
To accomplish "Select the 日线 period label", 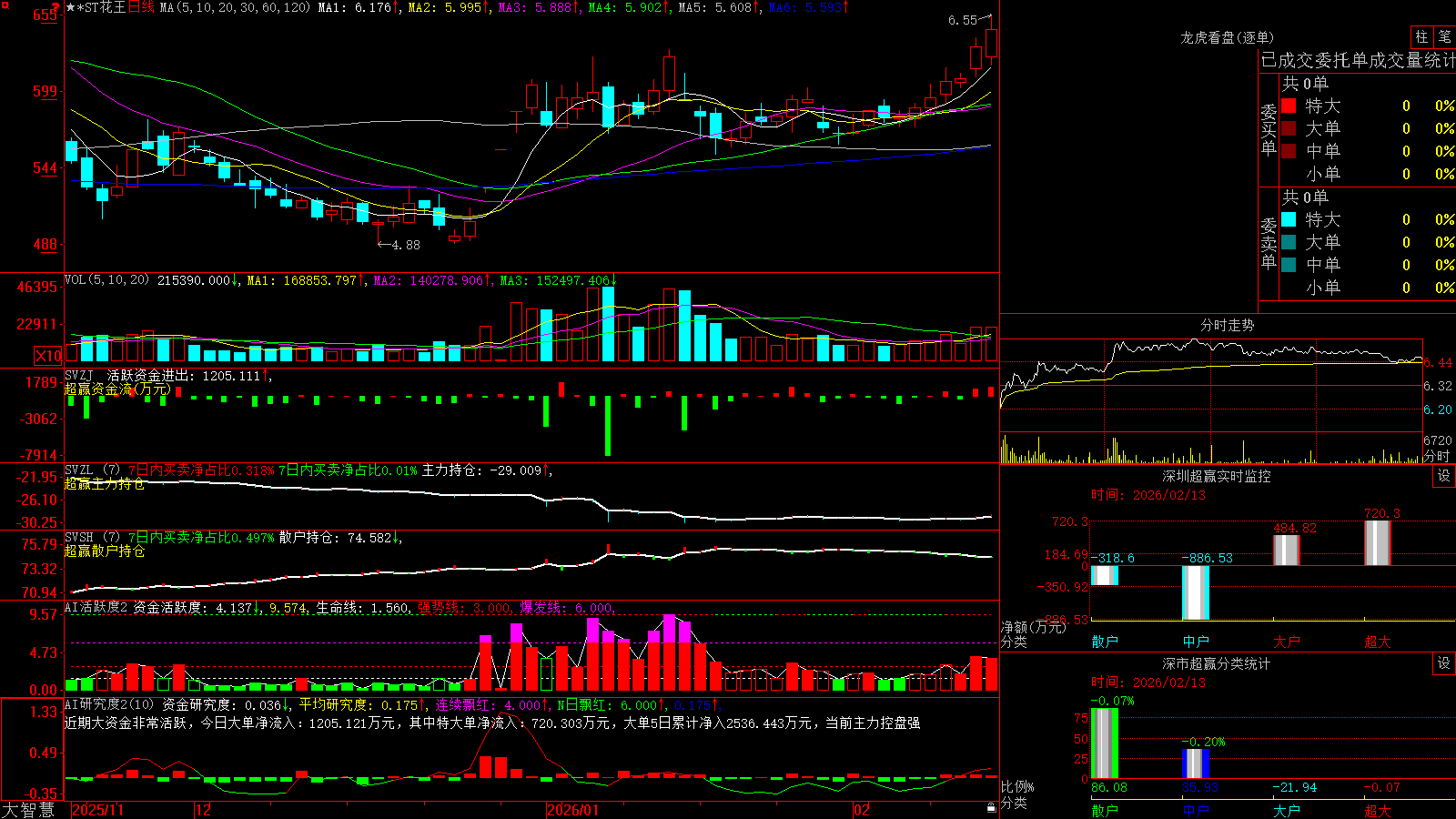I will [x=141, y=7].
